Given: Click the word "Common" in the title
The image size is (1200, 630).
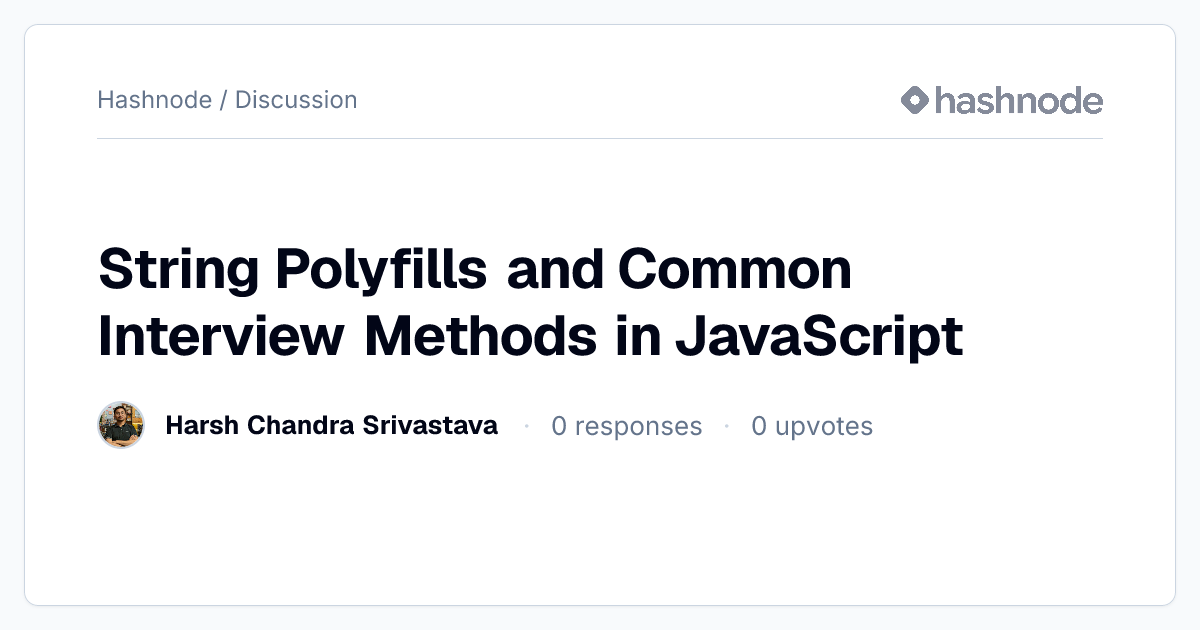Looking at the screenshot, I should coord(735,271).
